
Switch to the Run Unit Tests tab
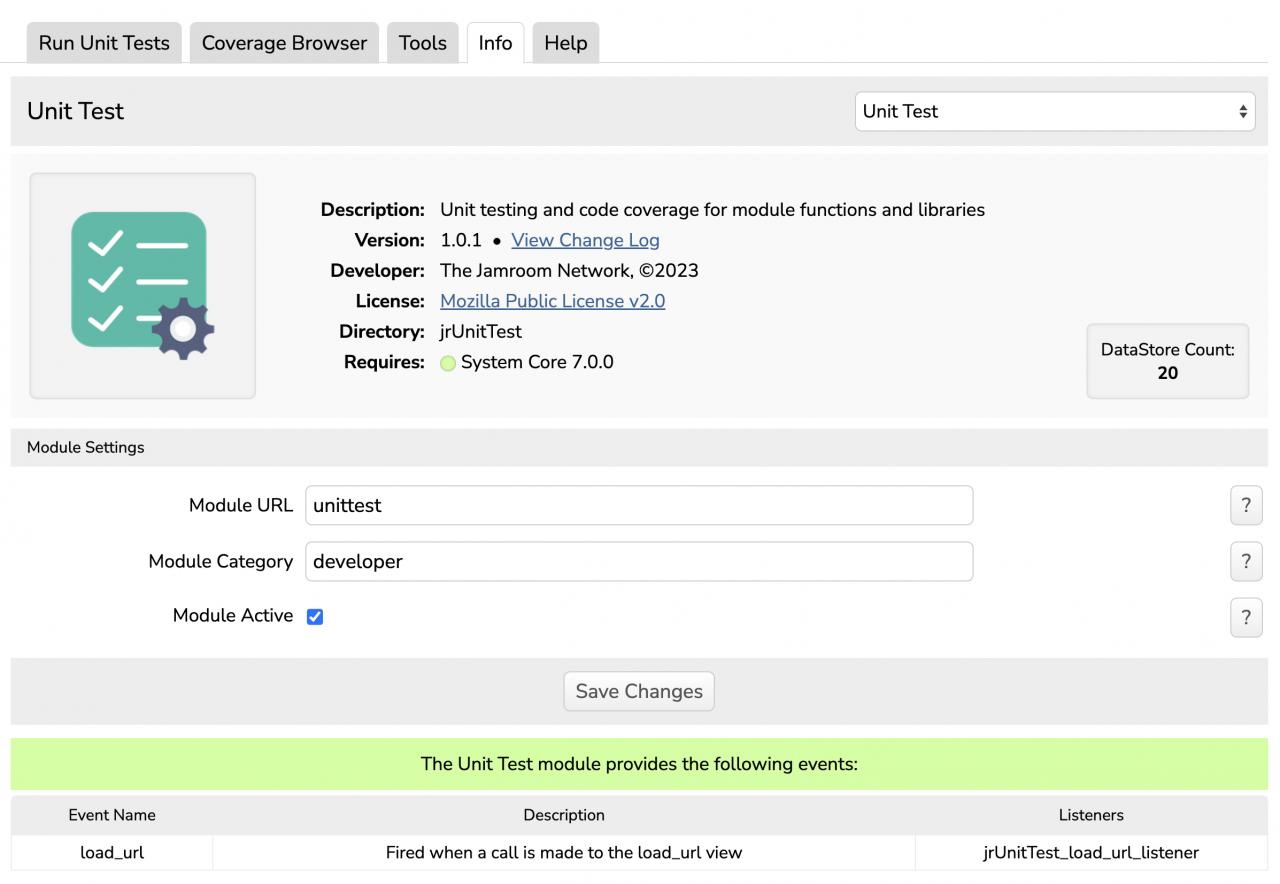click(x=104, y=43)
